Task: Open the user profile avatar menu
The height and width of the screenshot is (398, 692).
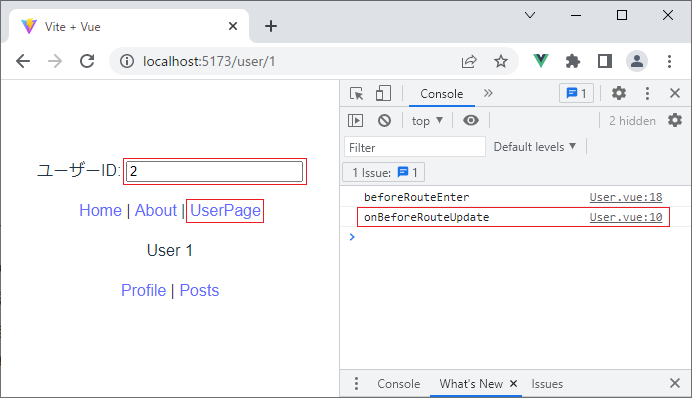Action: [x=637, y=61]
